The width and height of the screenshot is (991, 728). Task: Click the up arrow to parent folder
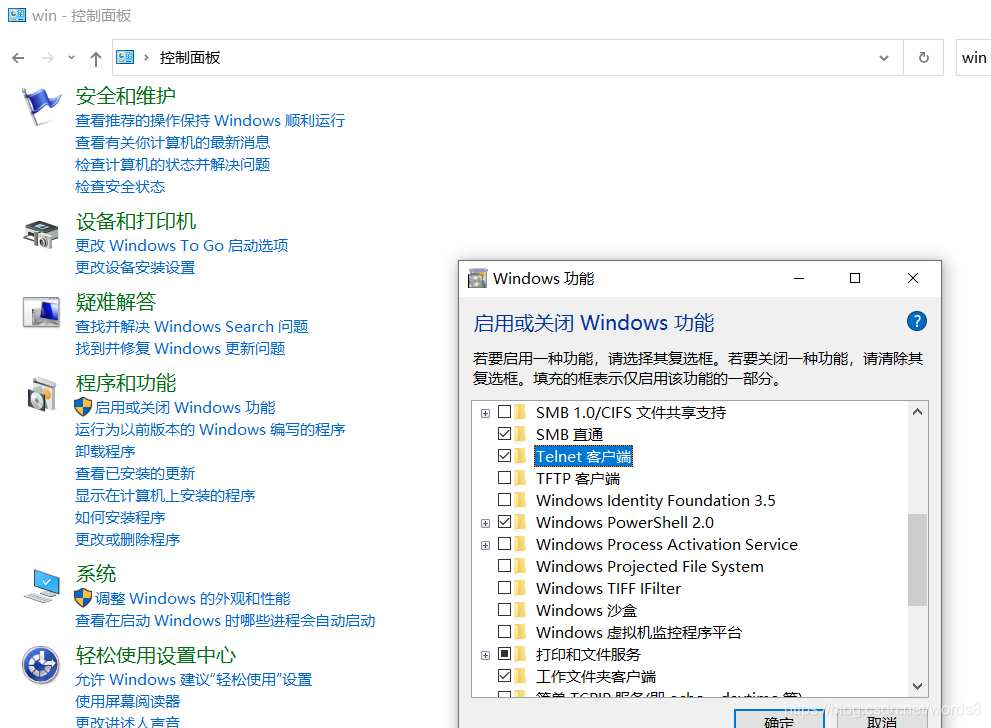point(95,59)
